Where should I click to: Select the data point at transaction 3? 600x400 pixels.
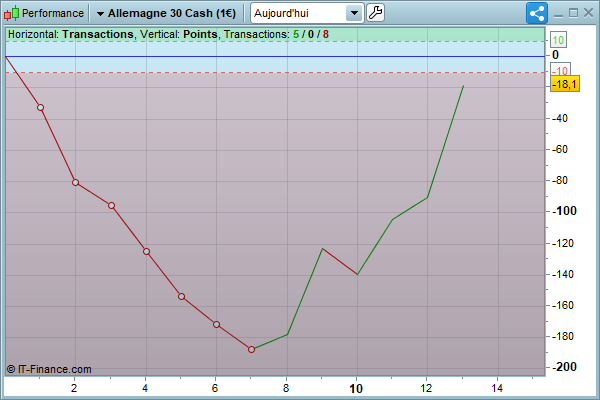111,206
